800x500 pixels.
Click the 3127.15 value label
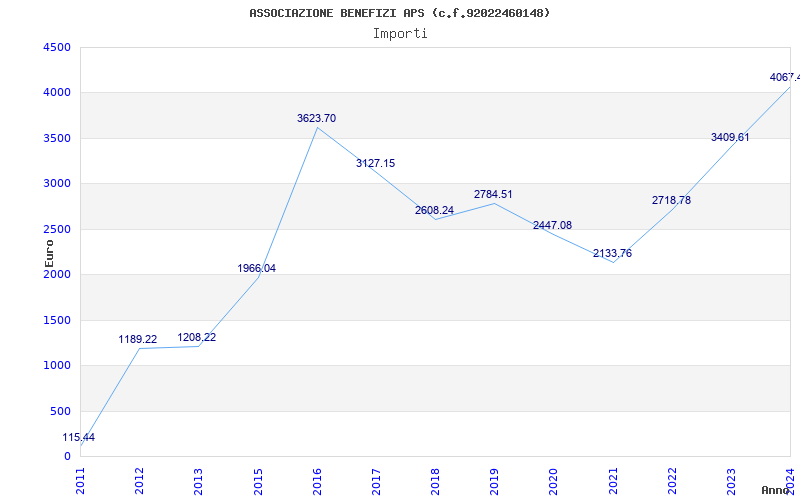click(x=375, y=163)
